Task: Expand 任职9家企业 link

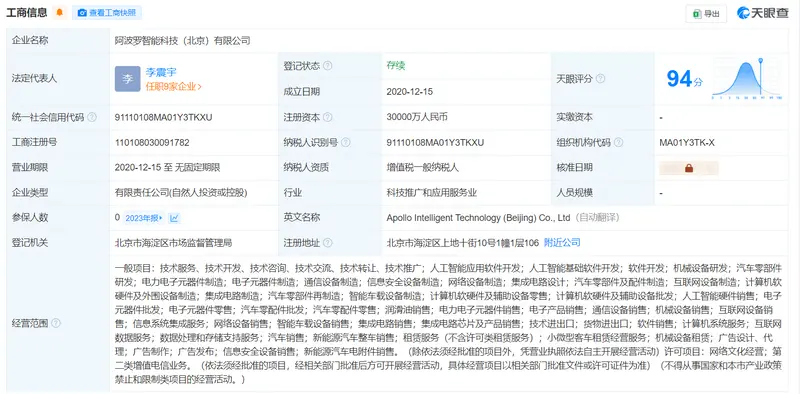Action: coord(173,86)
